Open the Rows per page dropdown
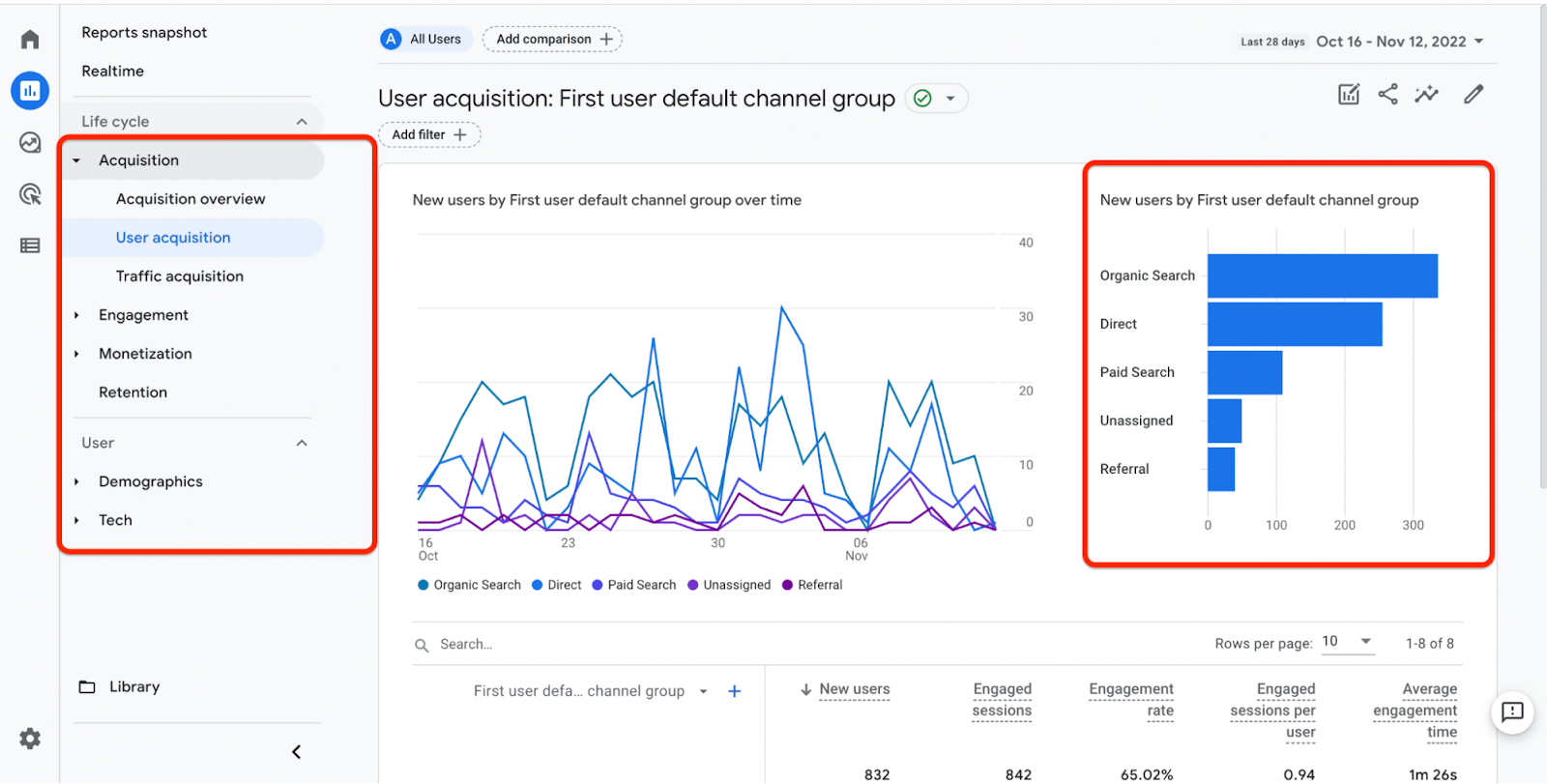Image resolution: width=1547 pixels, height=784 pixels. click(1348, 642)
